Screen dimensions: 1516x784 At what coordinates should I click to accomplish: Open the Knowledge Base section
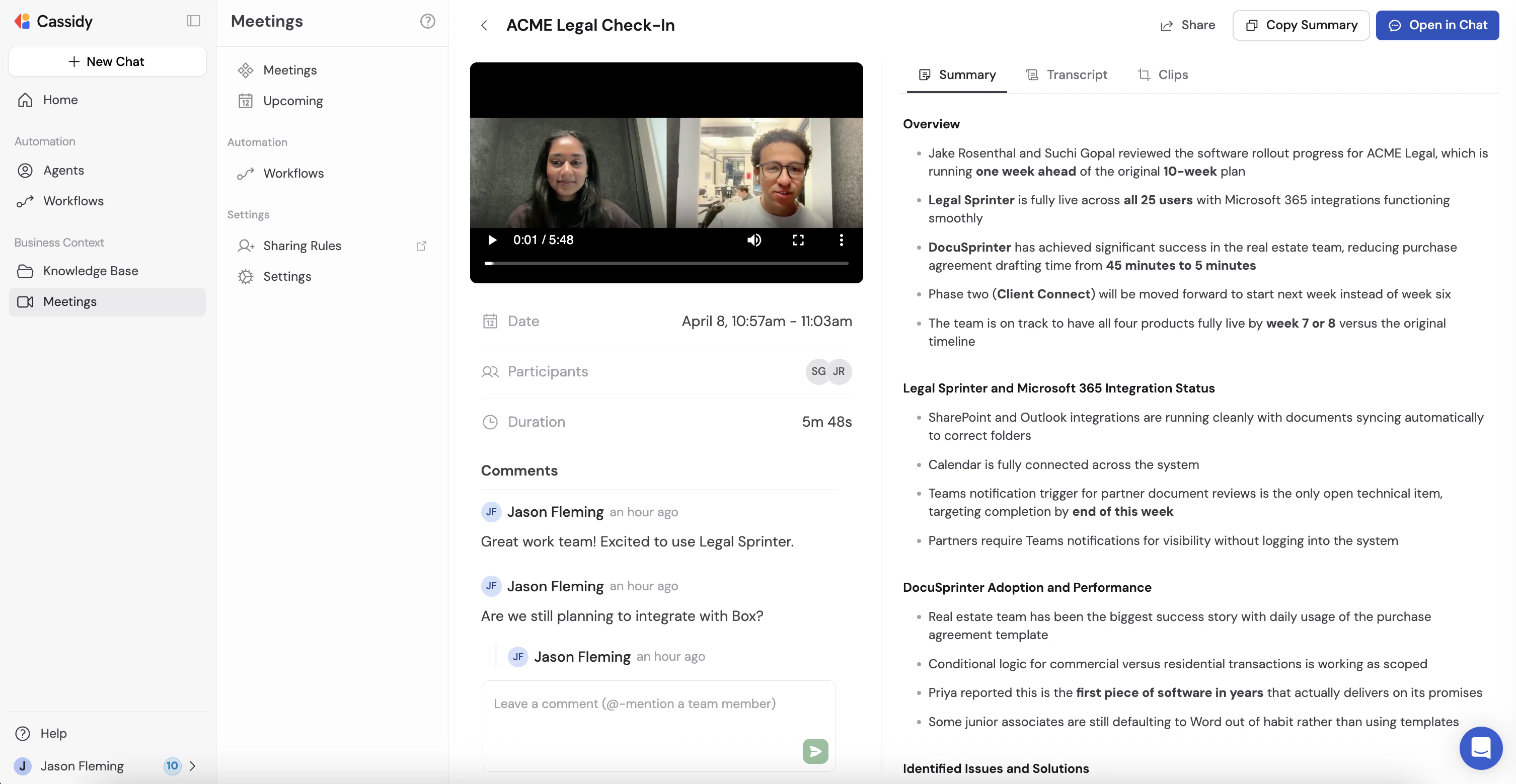coord(91,271)
